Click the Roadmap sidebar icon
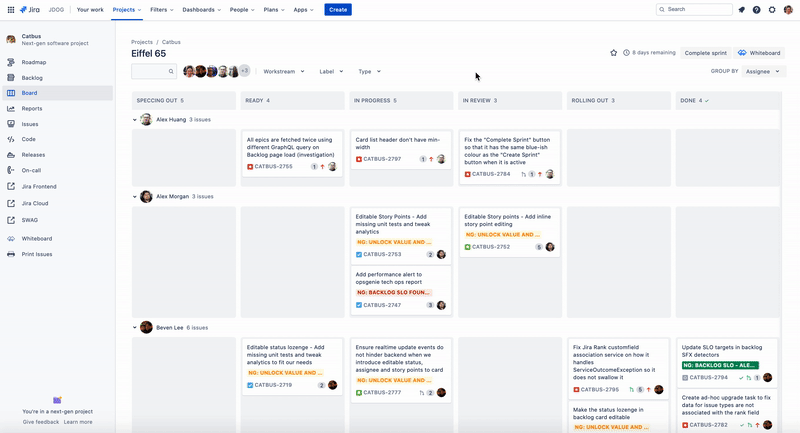Screen dimensions: 800x433 [11, 62]
